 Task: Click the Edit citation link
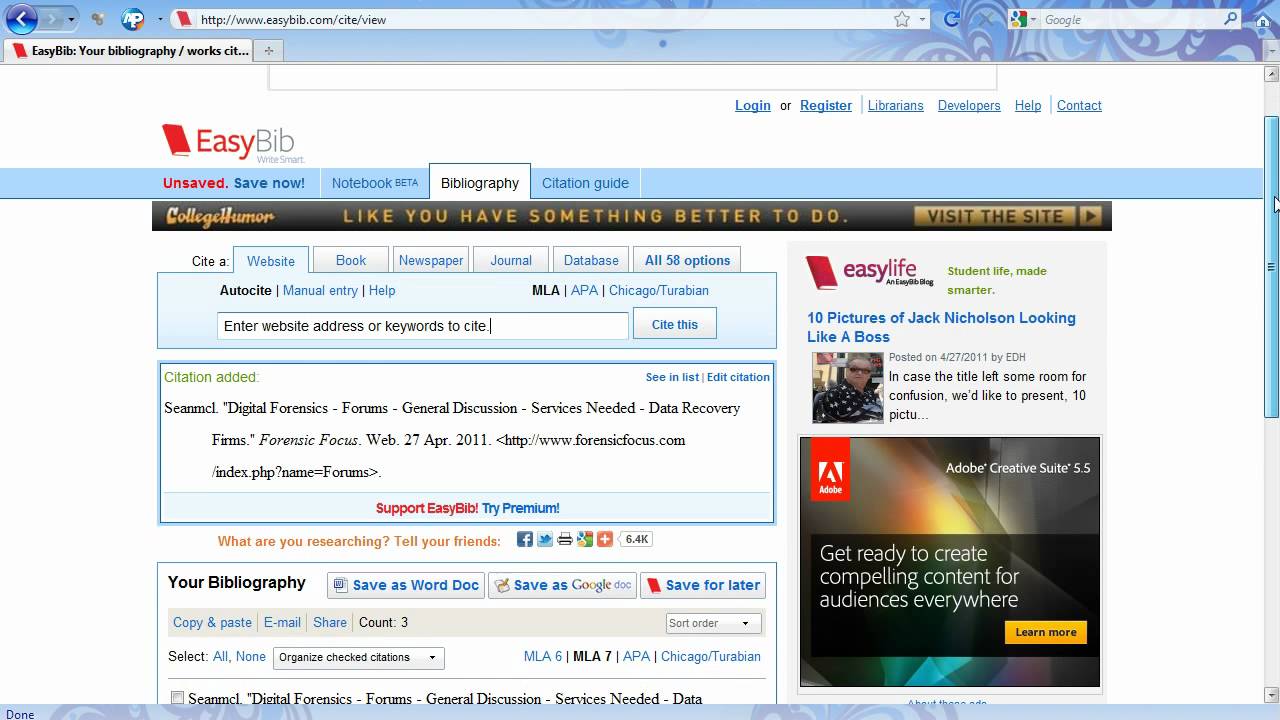pos(738,377)
